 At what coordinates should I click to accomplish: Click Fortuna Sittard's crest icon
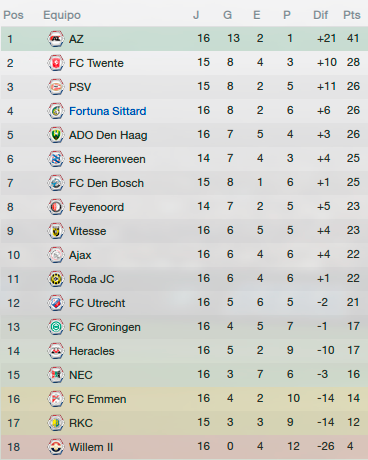56,111
